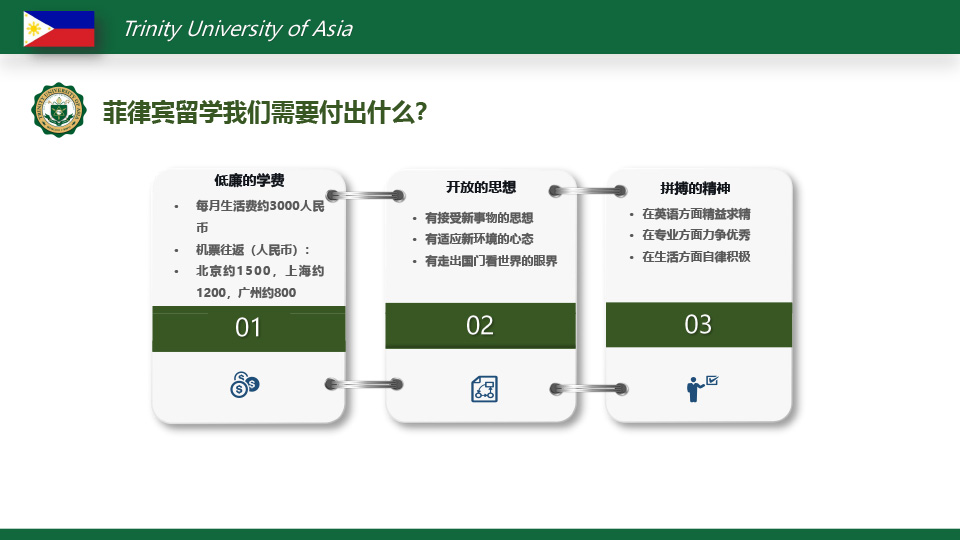
Task: Click the green band numbered 03
Action: pos(699,324)
